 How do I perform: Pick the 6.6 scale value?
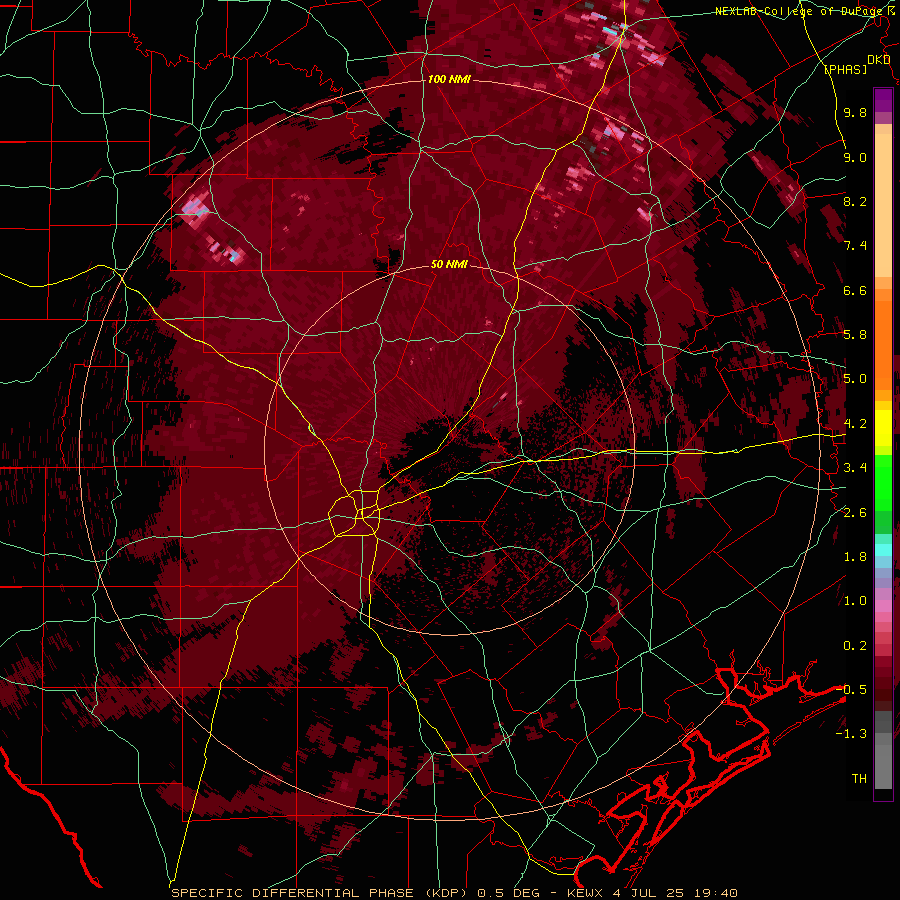tap(855, 290)
